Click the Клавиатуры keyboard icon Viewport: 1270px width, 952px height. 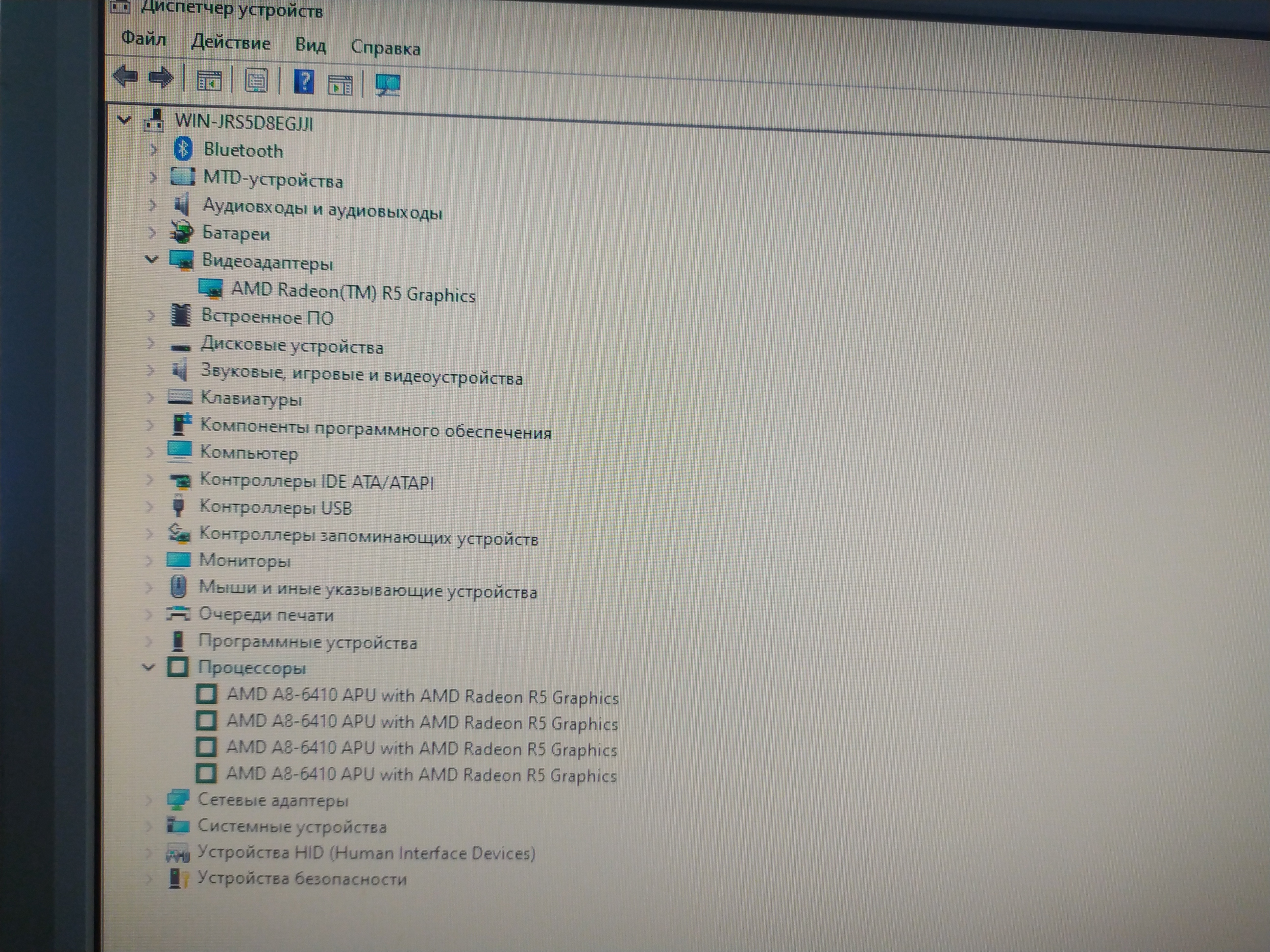(180, 397)
